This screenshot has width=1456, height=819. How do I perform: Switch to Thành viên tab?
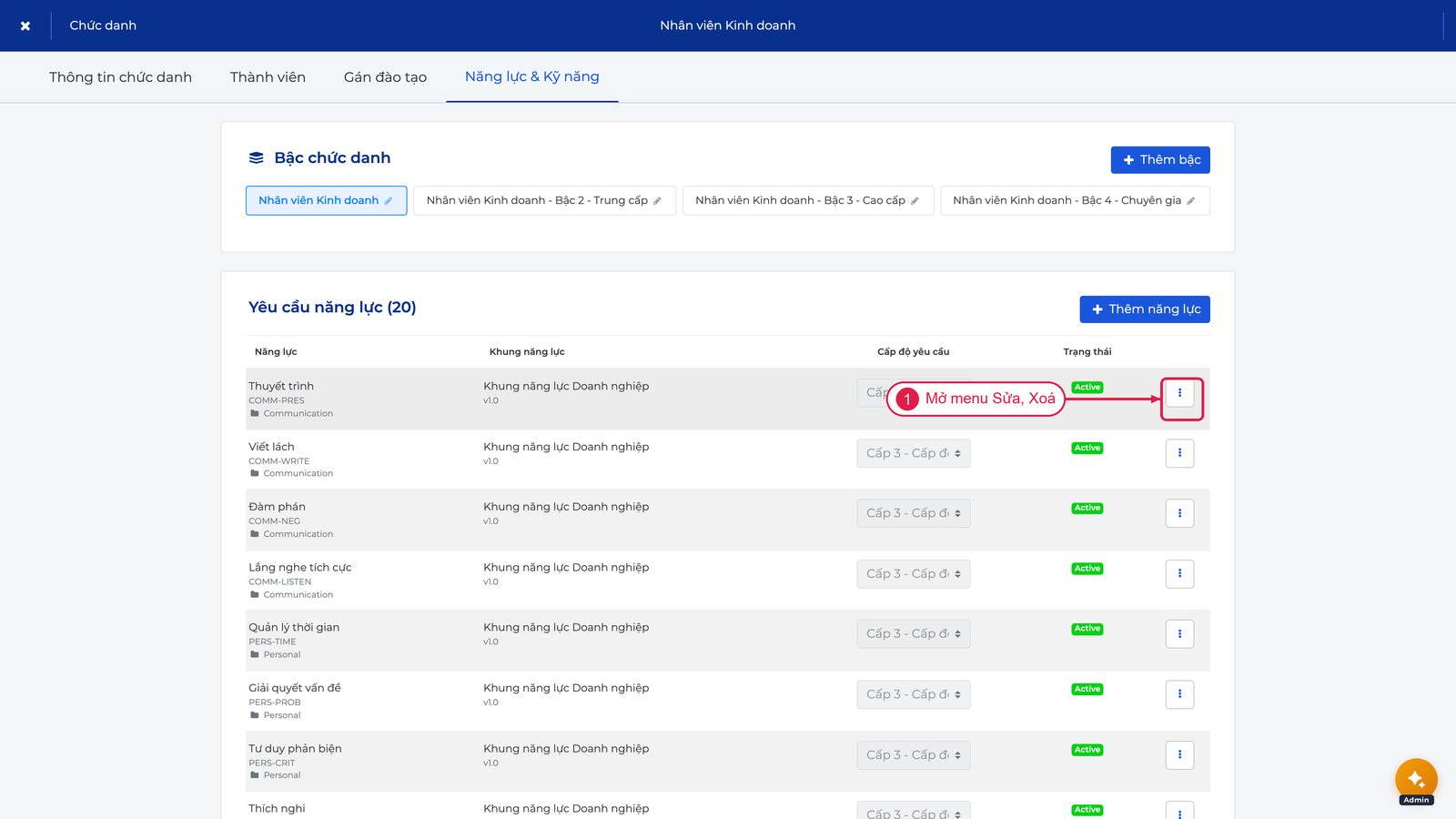click(268, 77)
